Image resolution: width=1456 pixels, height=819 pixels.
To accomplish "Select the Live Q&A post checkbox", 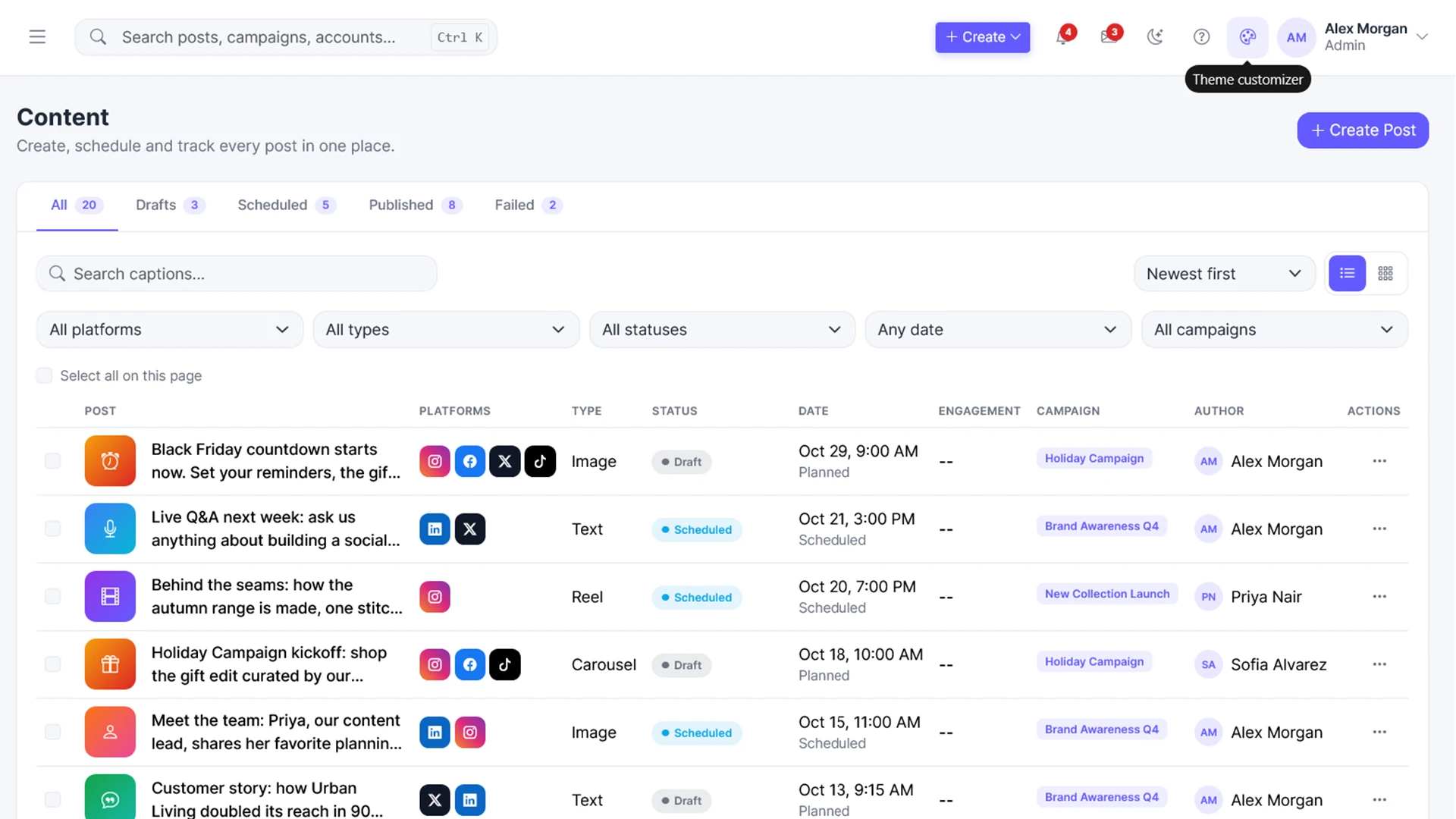I will tap(52, 529).
